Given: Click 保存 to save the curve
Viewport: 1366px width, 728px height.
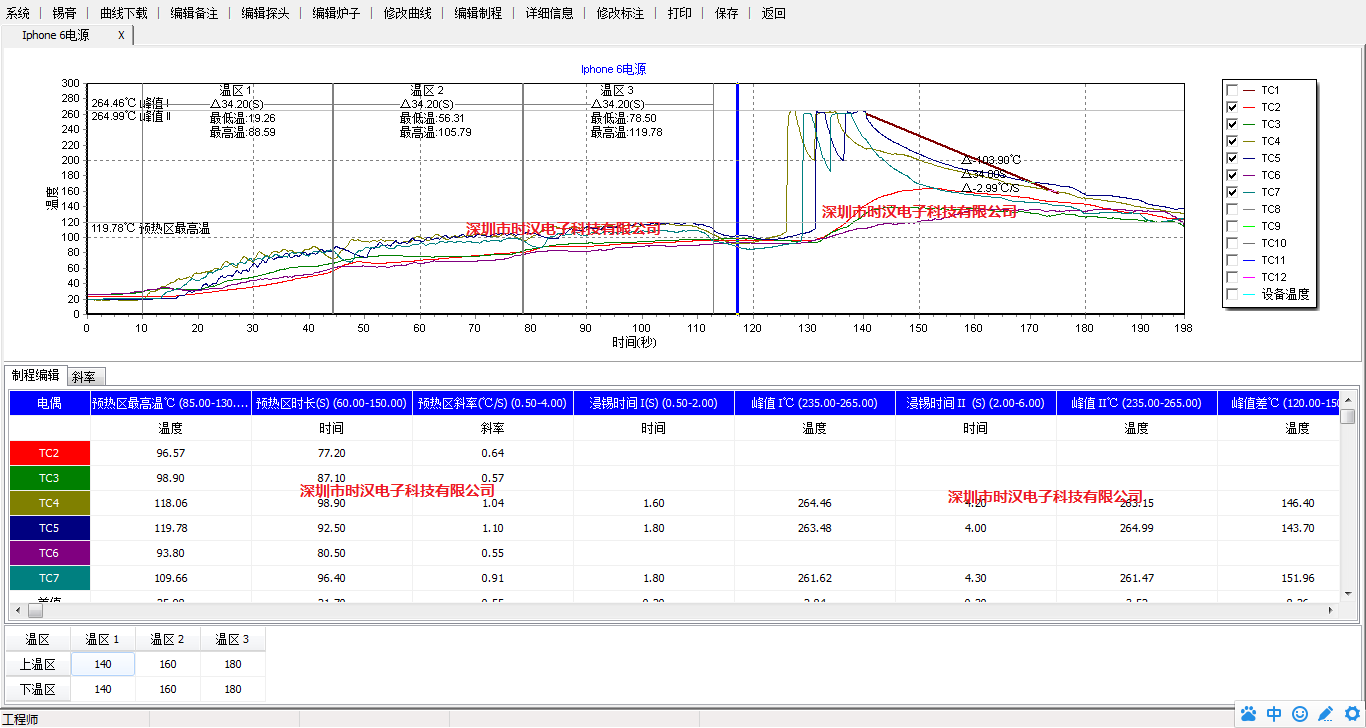Looking at the screenshot, I should [x=727, y=13].
